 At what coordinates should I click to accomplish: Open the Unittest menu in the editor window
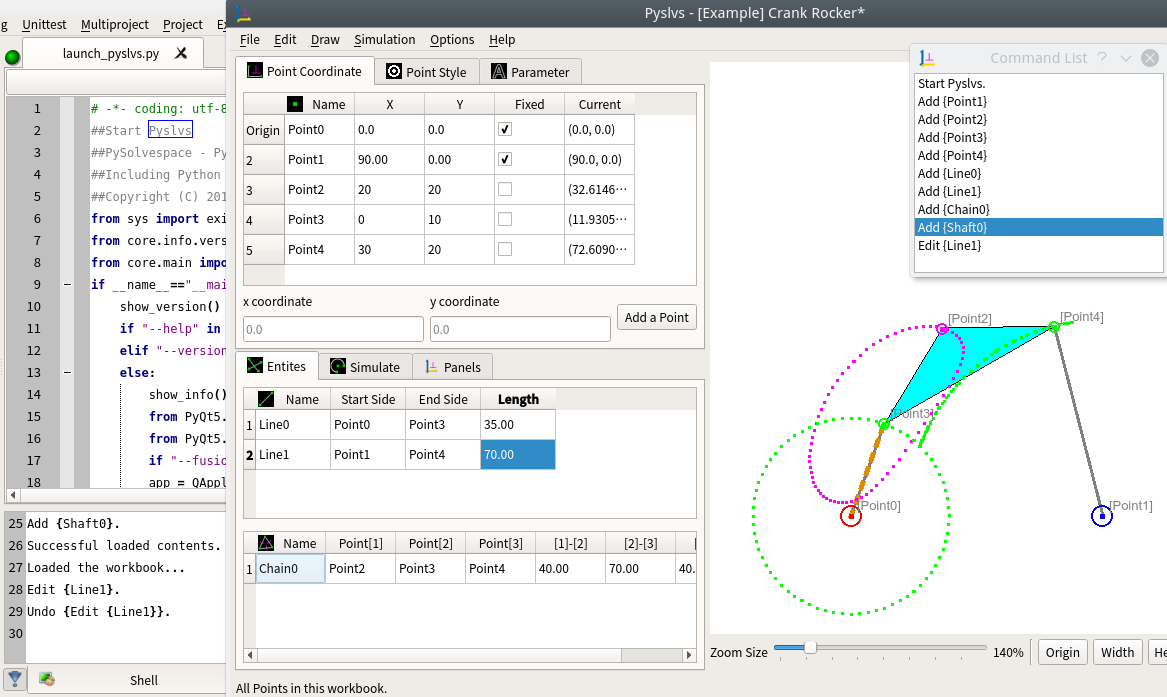pos(44,25)
